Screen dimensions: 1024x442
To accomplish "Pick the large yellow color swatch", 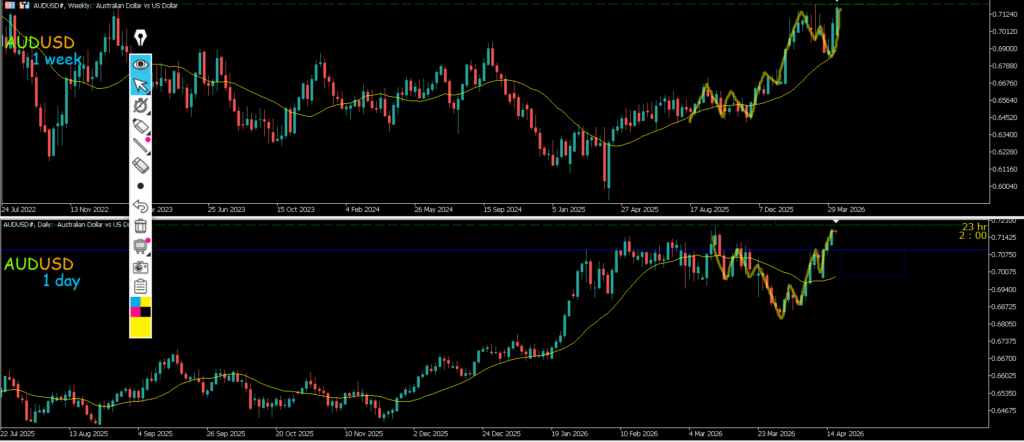I will [x=141, y=327].
